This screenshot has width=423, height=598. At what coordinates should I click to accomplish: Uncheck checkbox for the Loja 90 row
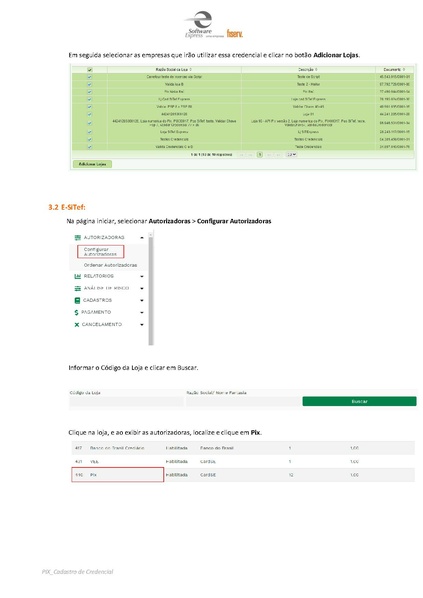90,123
